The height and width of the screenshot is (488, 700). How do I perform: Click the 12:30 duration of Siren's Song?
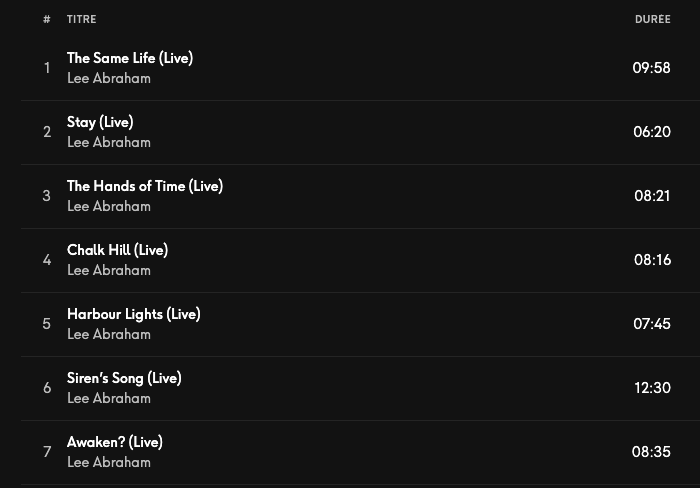[x=652, y=388]
